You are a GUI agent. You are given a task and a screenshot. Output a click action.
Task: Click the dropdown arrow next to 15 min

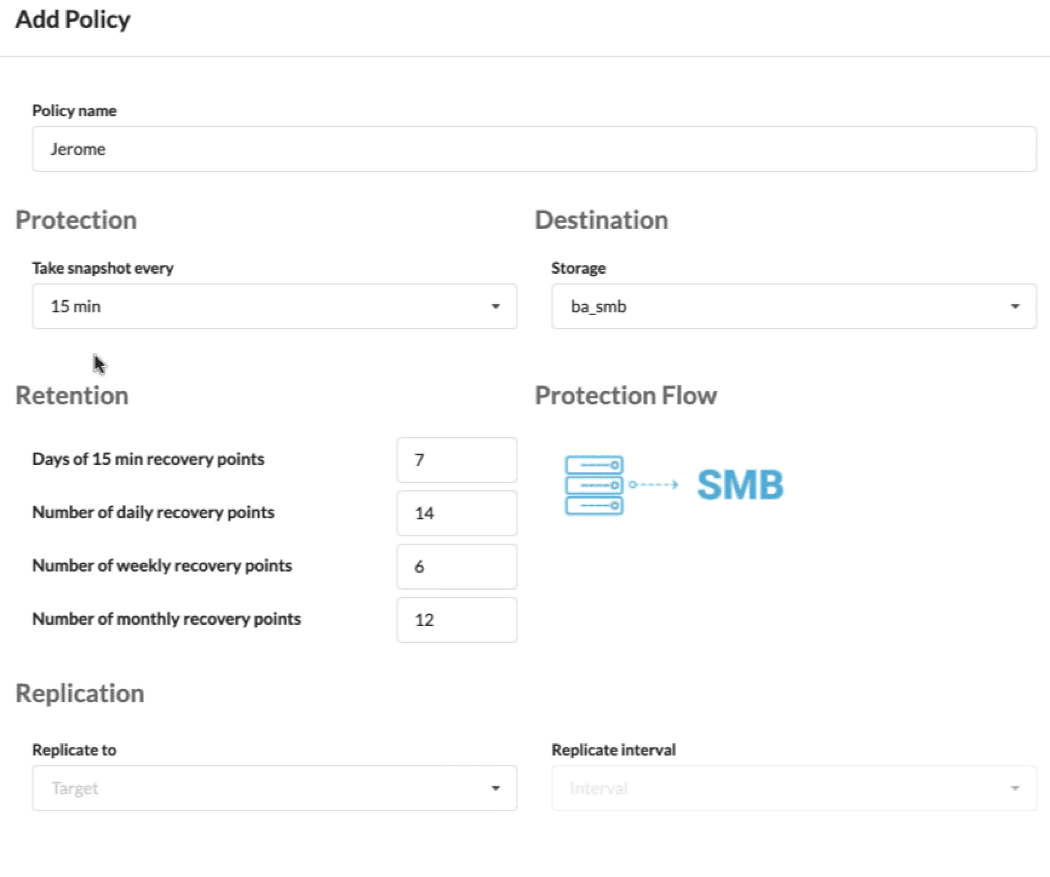497,306
